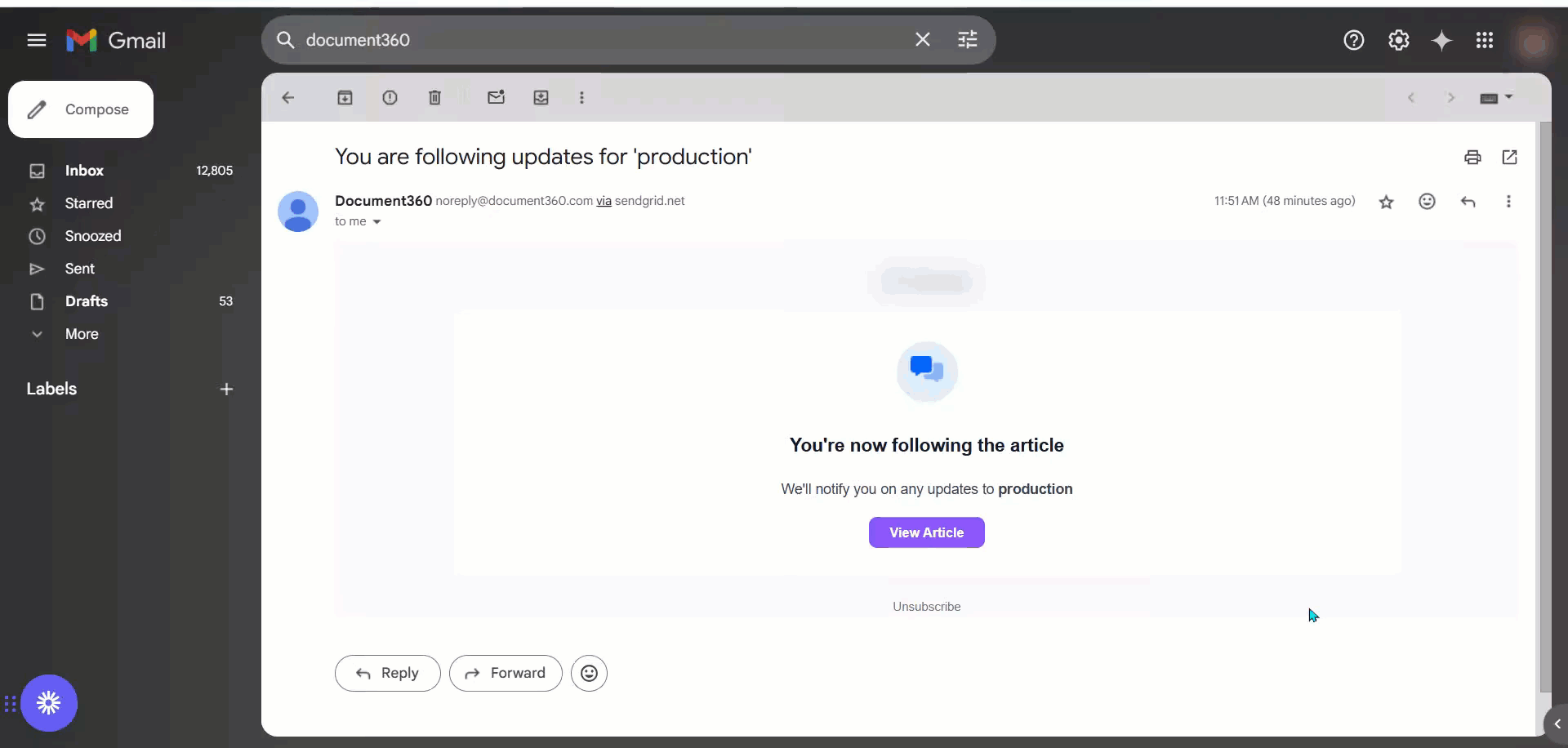Move the email to a folder
This screenshot has height=748, width=1568.
click(x=541, y=98)
